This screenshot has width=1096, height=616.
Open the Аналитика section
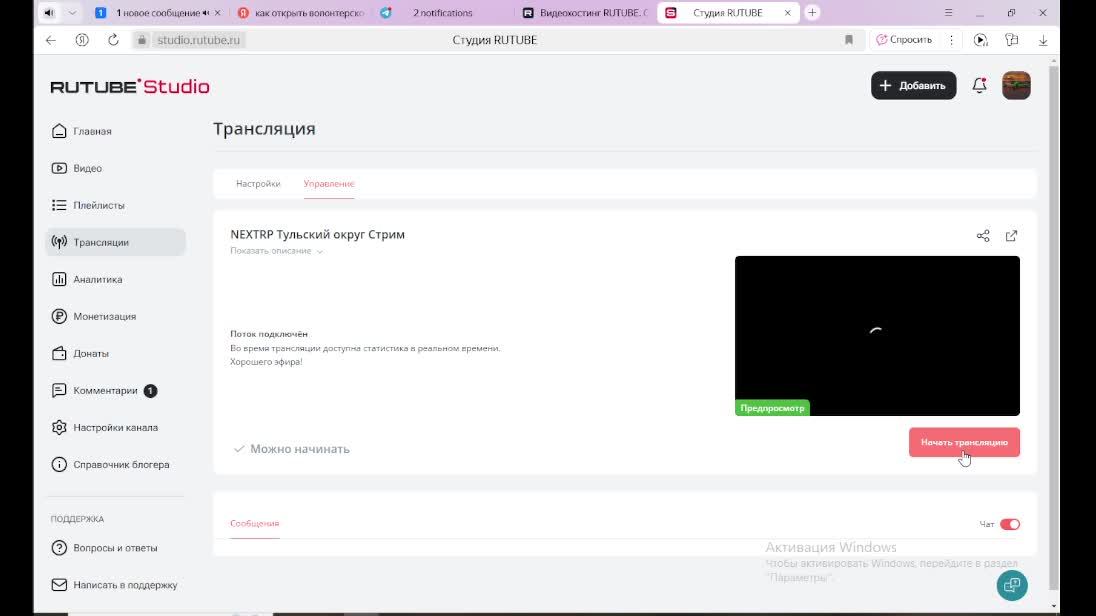(87, 280)
